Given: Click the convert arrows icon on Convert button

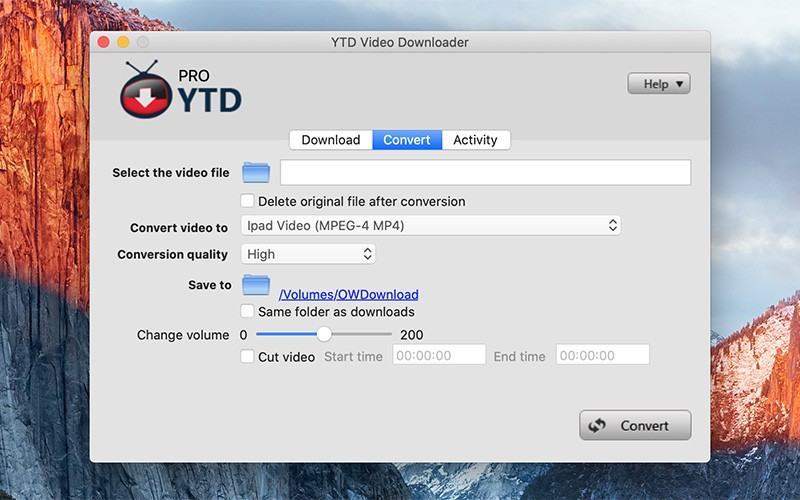Looking at the screenshot, I should click(597, 426).
